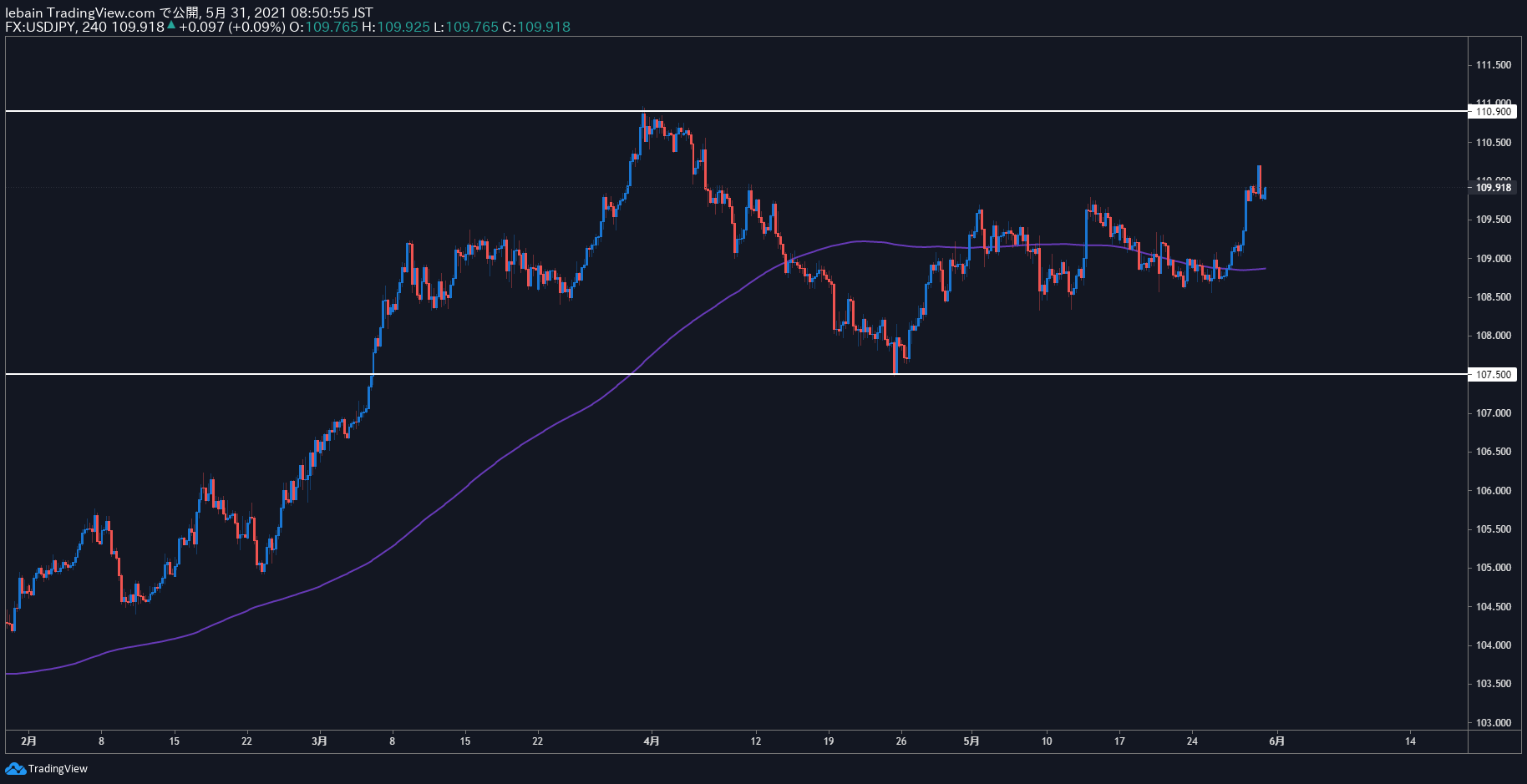The image size is (1527, 784).
Task: Select the white horizontal line at 107.500
Action: tap(735, 374)
